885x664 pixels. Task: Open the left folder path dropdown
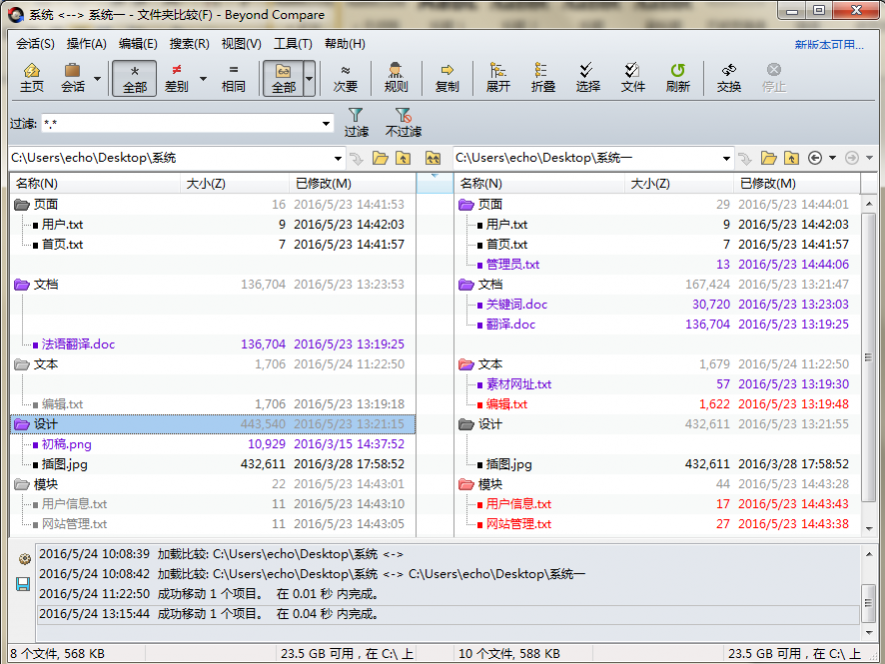click(x=338, y=158)
